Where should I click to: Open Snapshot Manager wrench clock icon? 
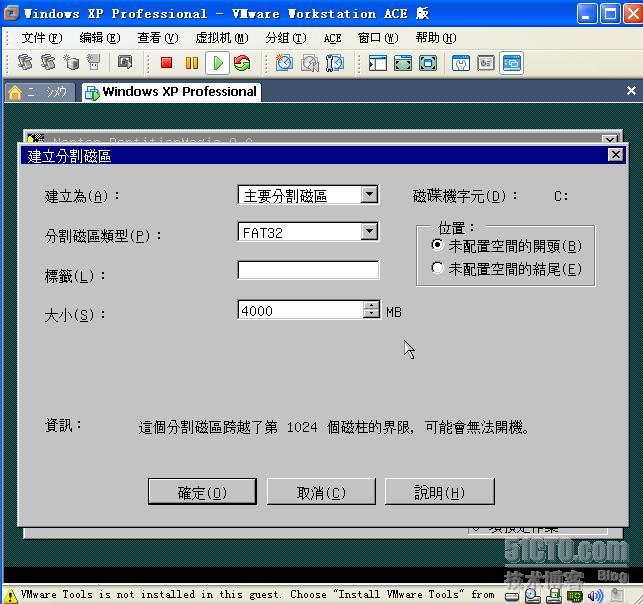335,63
